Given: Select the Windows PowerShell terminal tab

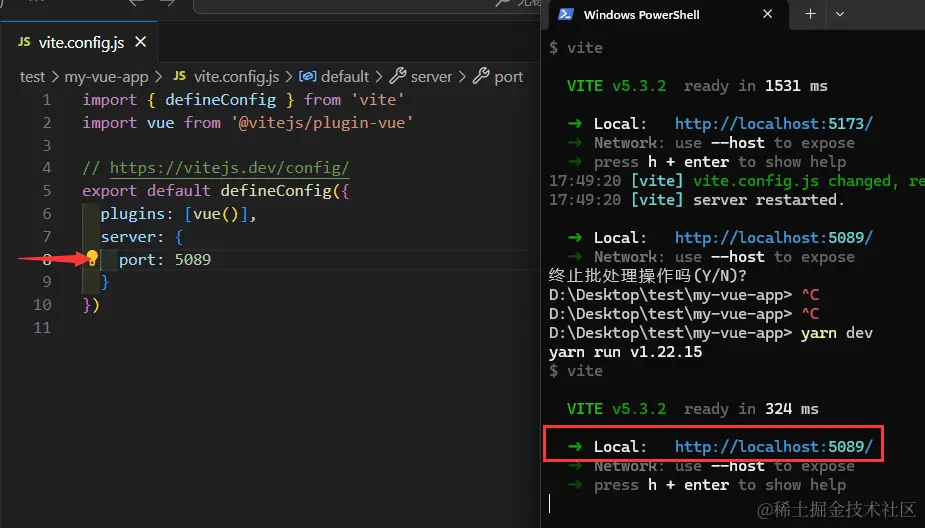Looking at the screenshot, I should (x=669, y=15).
